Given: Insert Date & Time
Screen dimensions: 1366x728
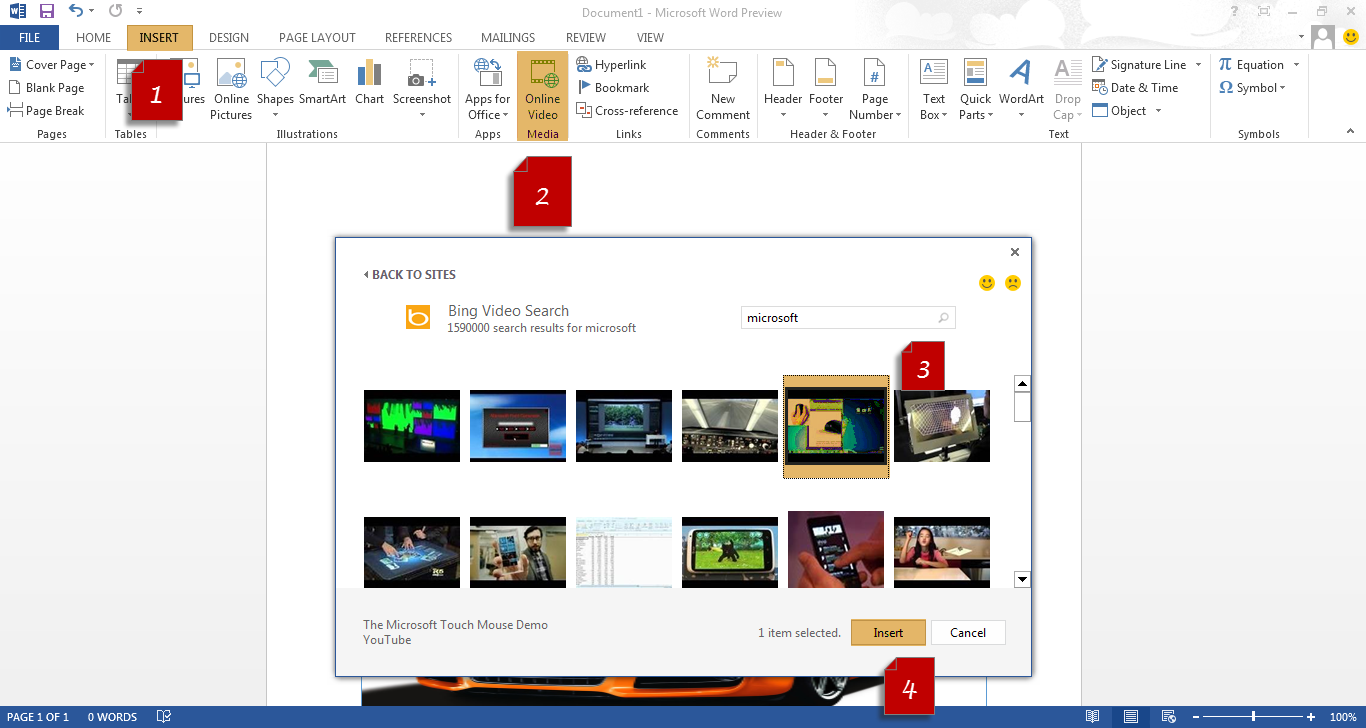Looking at the screenshot, I should tap(1135, 88).
